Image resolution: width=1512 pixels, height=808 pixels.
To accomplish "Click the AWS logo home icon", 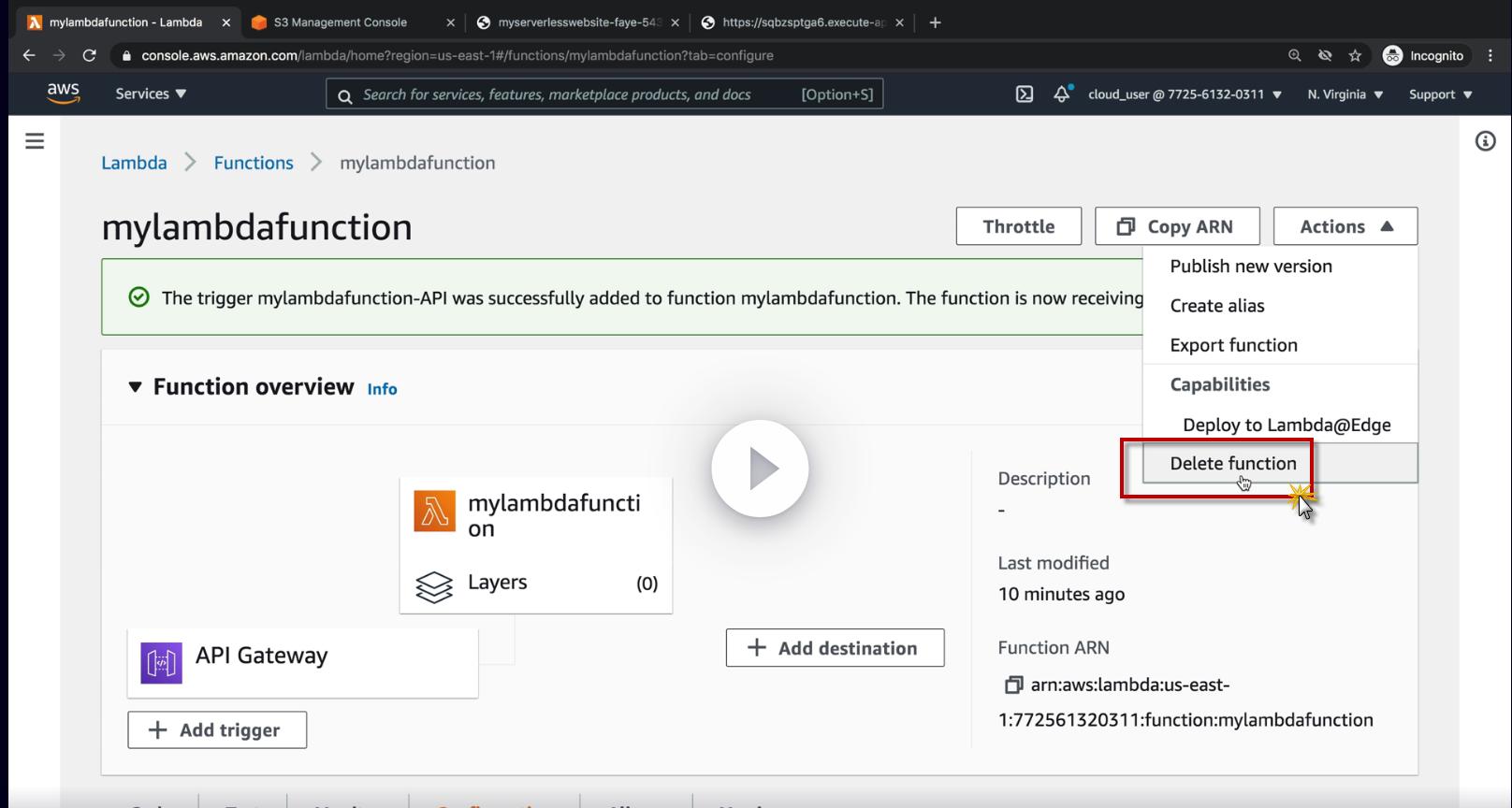I will point(63,94).
